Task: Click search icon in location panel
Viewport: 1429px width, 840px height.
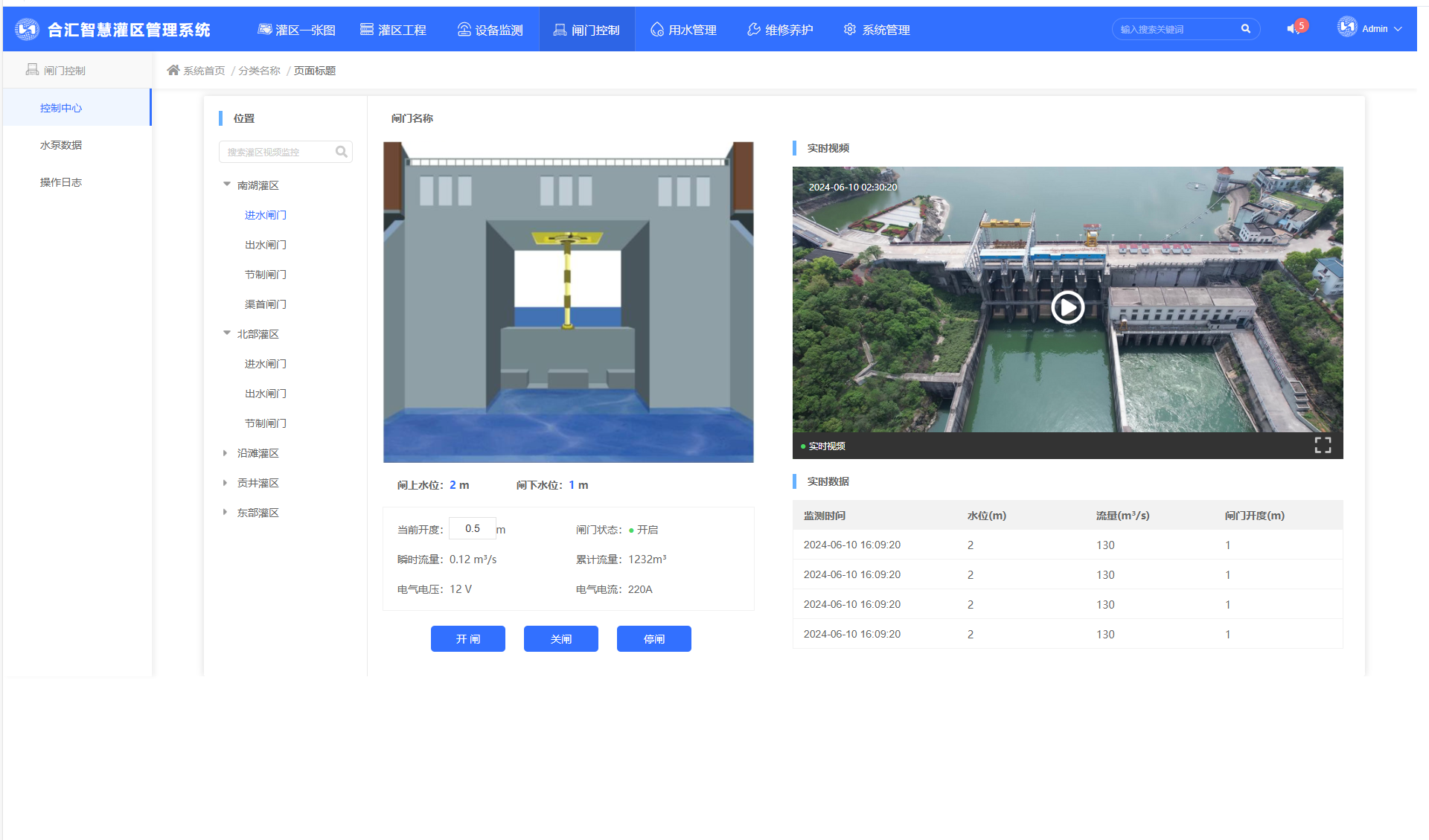Action: [x=341, y=152]
